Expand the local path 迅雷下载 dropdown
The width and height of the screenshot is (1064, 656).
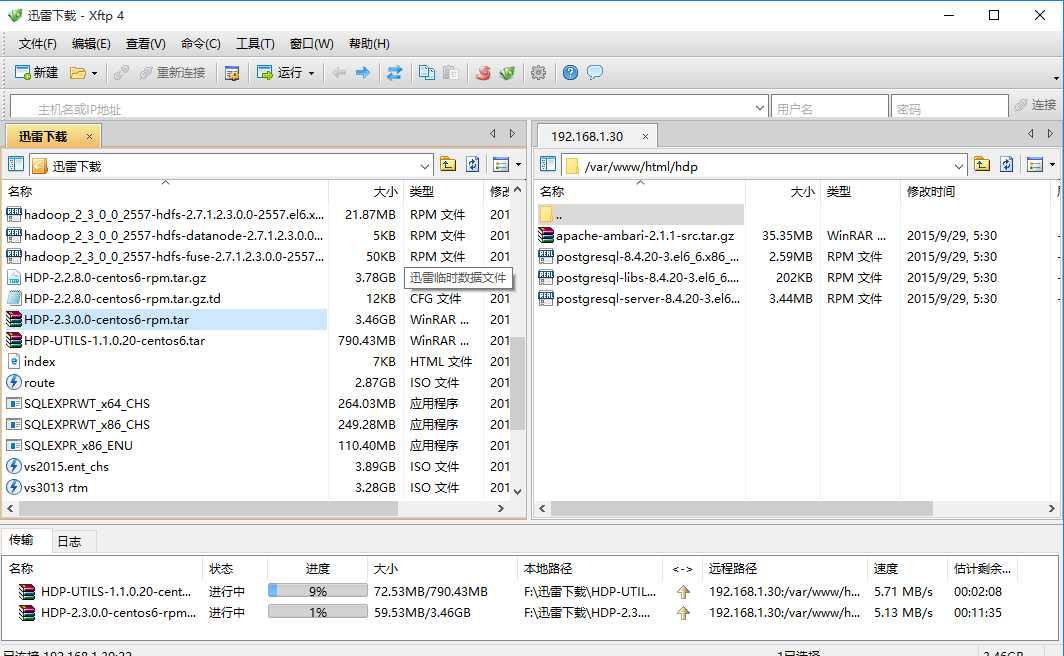424,166
